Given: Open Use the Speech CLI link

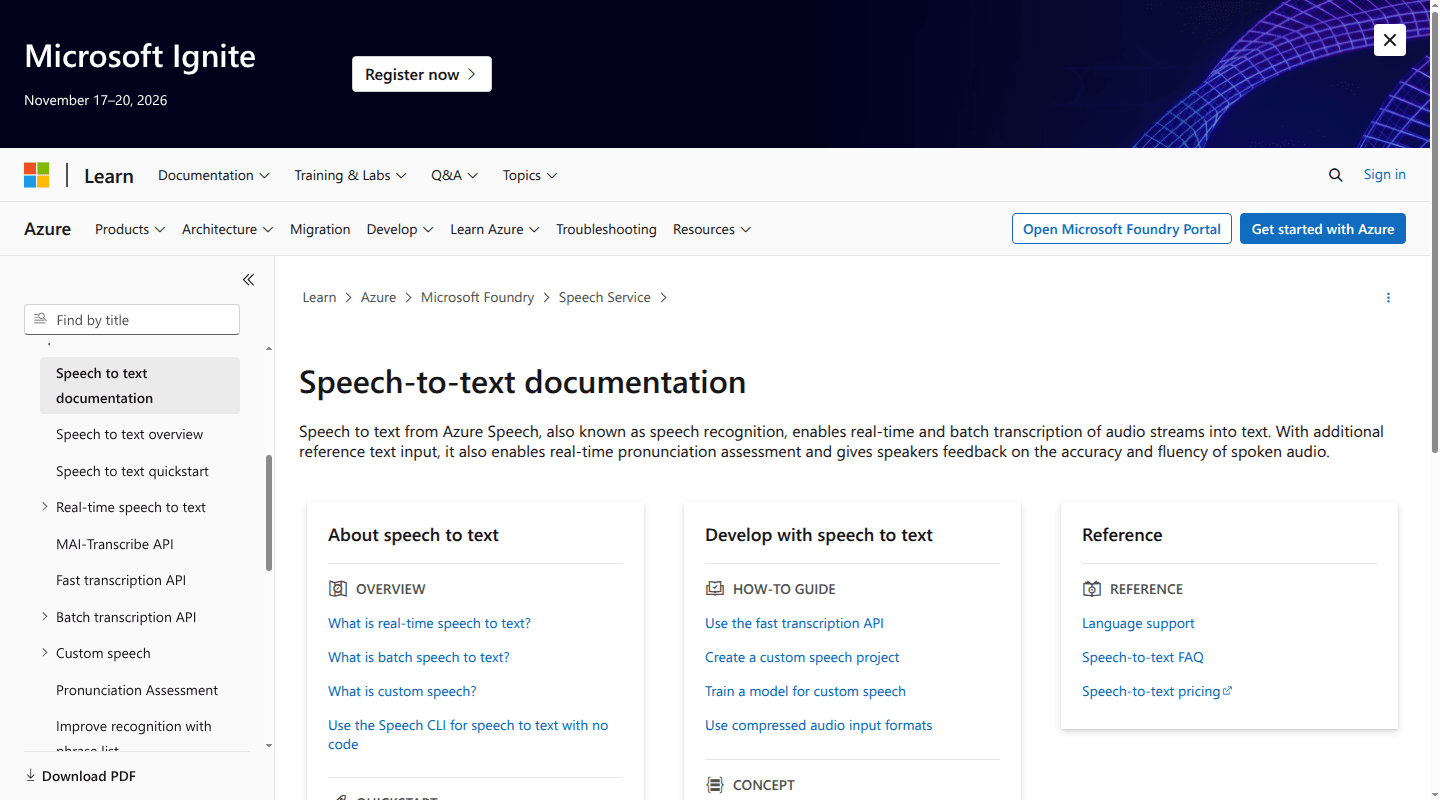Looking at the screenshot, I should tap(468, 734).
